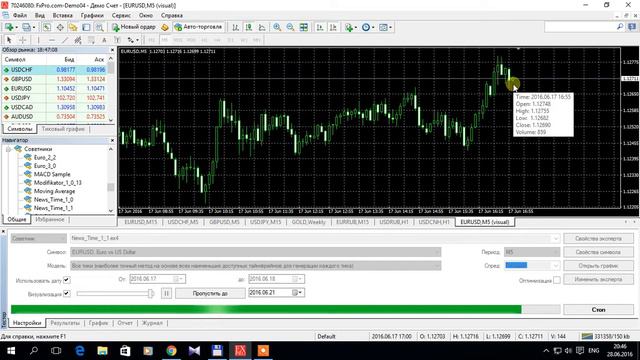This screenshot has height=360, width=640.
Task: Open MetaEditor via the yellow book icon
Action: (164, 27)
